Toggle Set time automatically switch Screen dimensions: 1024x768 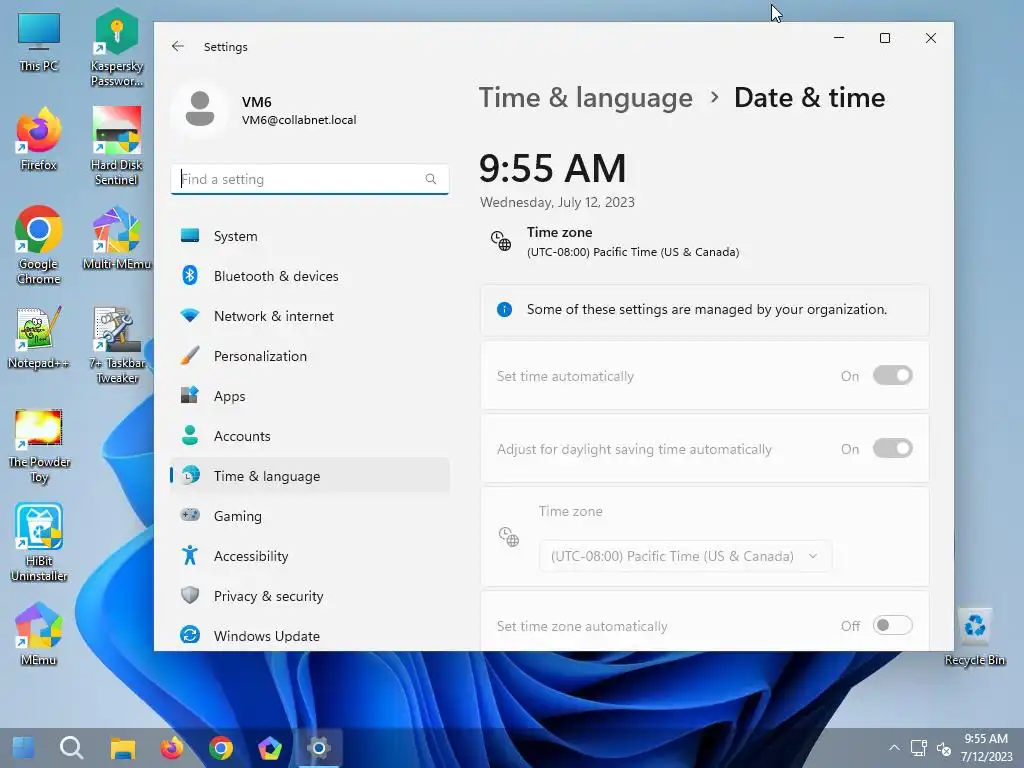coord(892,376)
